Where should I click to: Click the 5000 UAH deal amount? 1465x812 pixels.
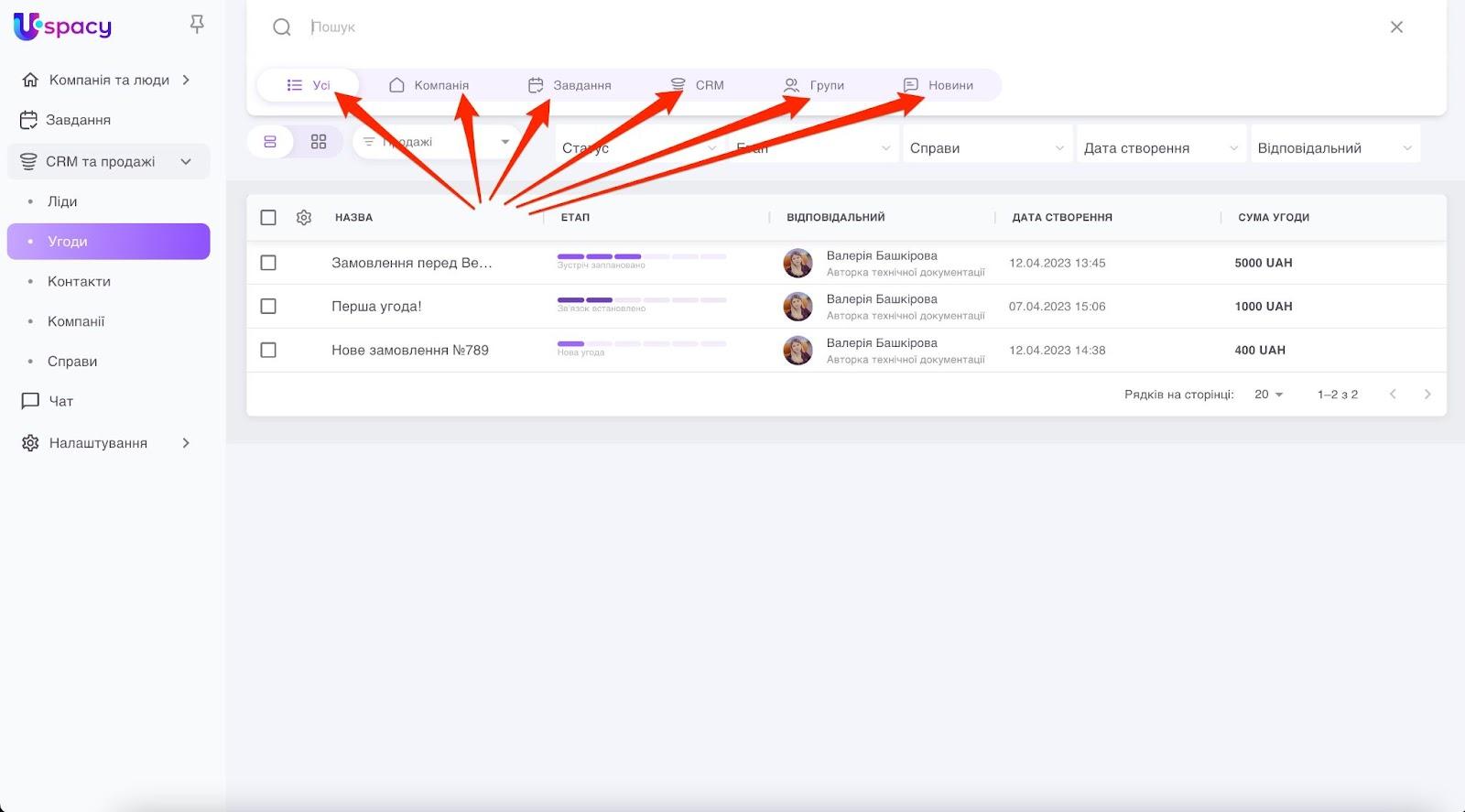[1264, 263]
